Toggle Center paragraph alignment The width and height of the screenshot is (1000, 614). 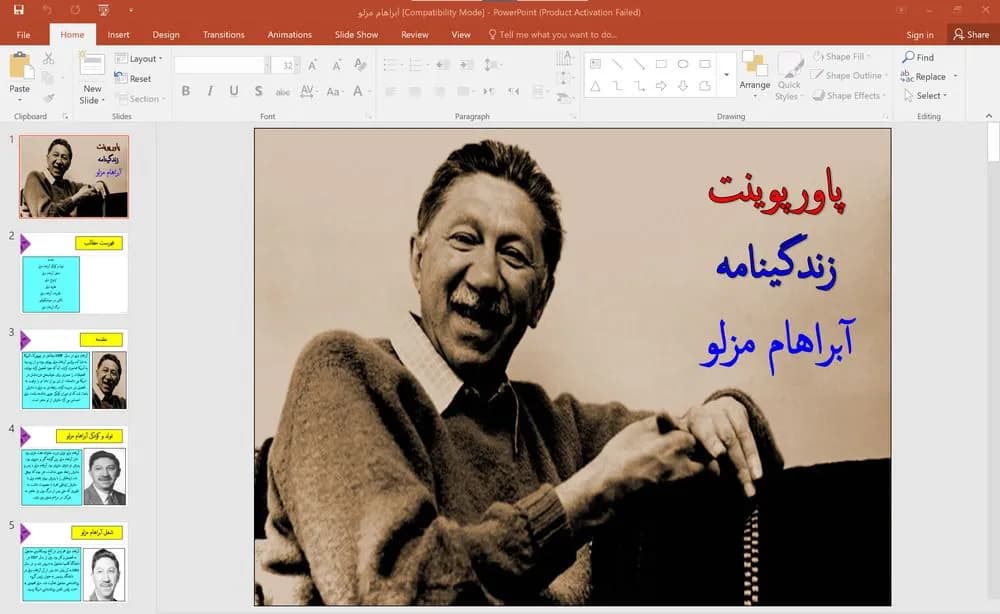(x=415, y=92)
